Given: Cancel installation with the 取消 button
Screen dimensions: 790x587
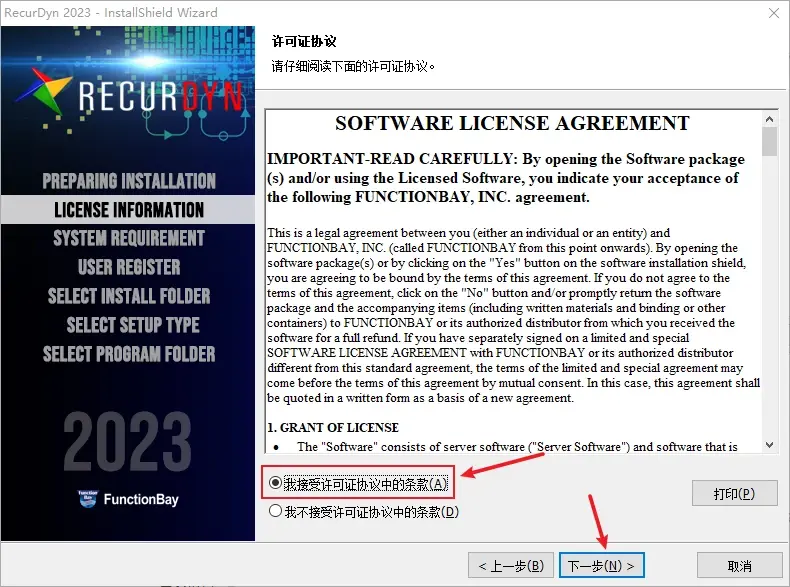Looking at the screenshot, I should click(740, 565).
